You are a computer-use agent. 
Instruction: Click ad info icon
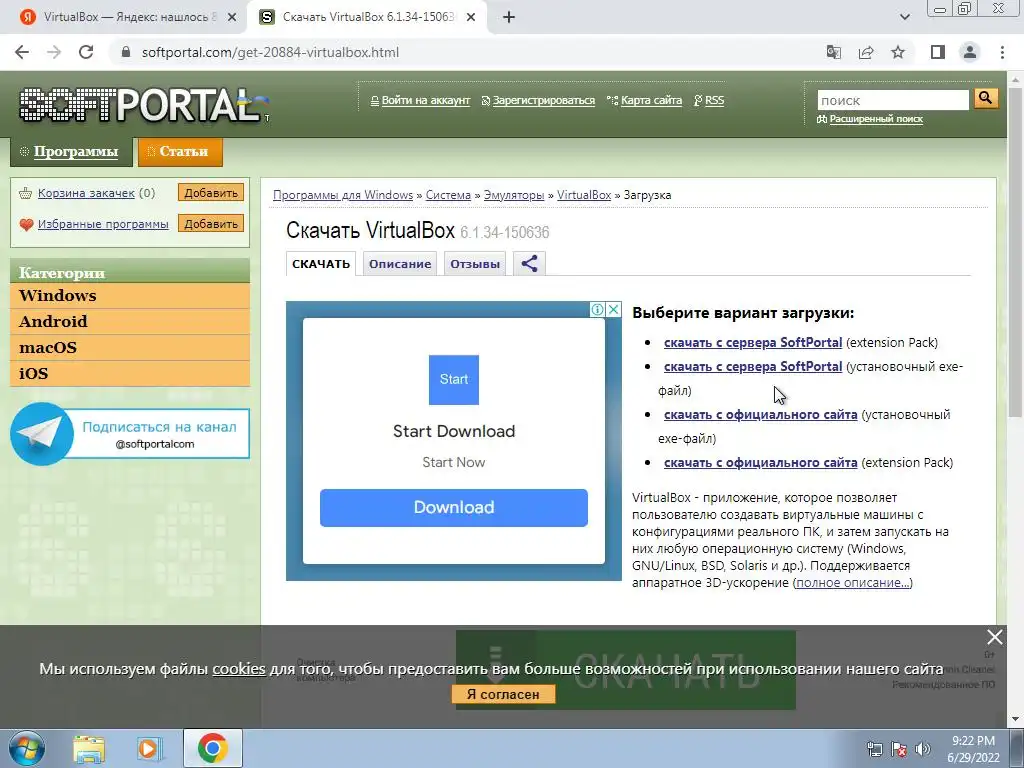tap(597, 310)
